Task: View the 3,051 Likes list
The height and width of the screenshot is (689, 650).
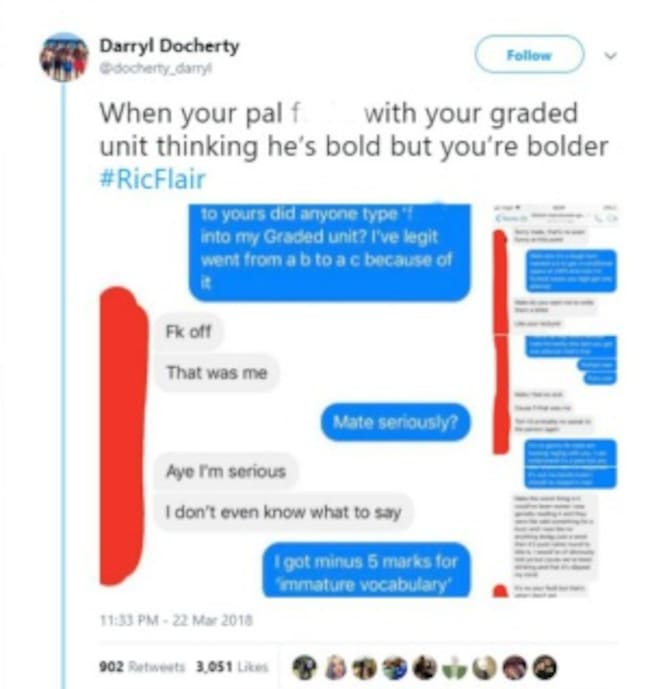Action: (x=232, y=667)
